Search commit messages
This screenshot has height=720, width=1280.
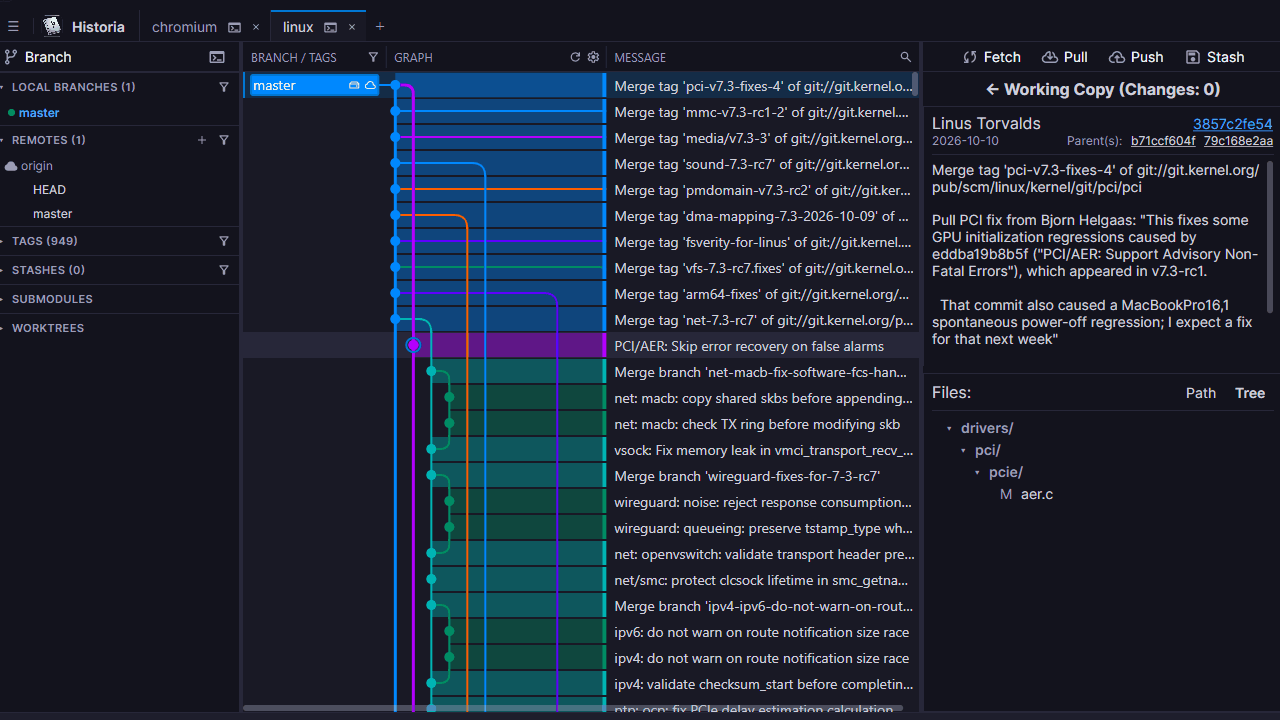tap(906, 57)
